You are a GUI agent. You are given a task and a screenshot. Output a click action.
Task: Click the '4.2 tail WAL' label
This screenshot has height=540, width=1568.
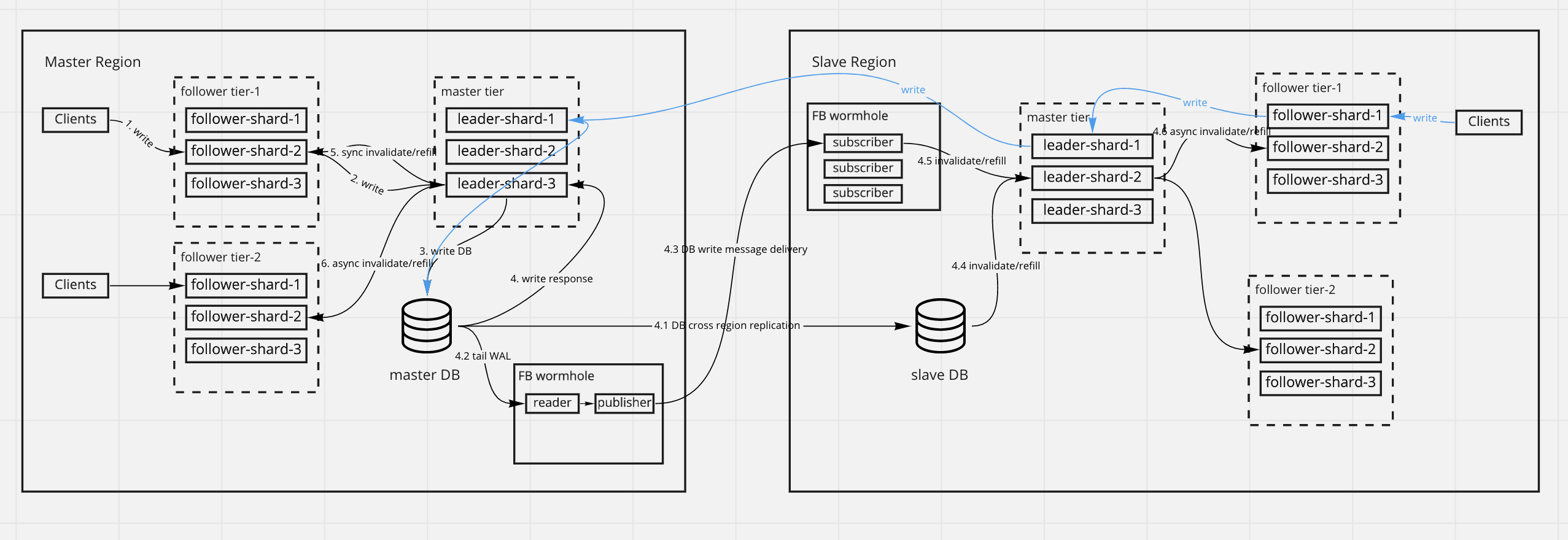(483, 357)
